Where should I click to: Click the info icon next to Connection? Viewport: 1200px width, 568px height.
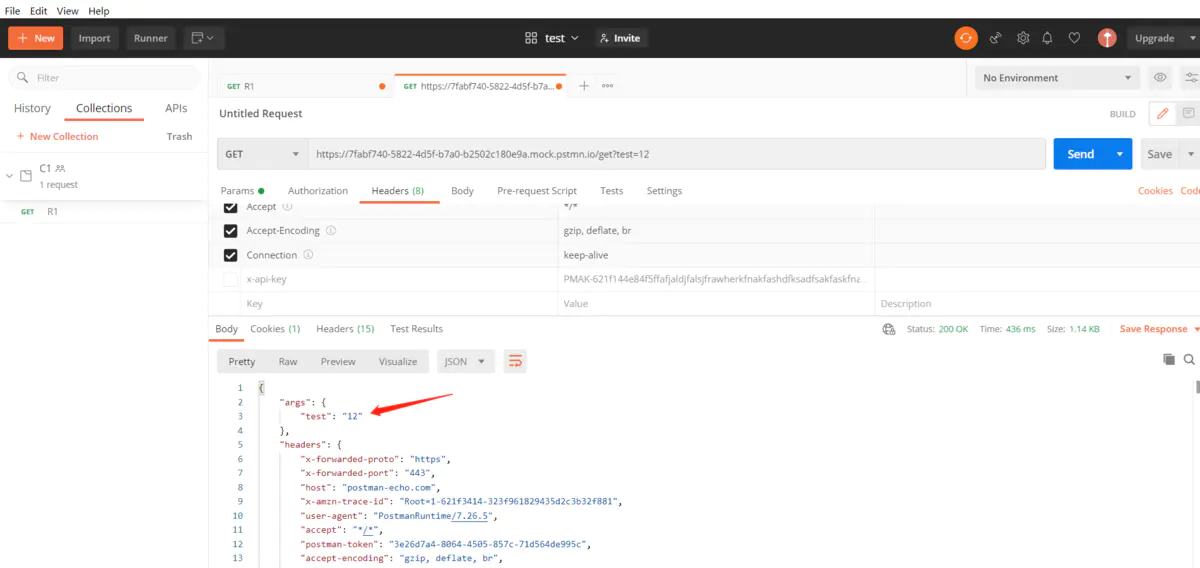point(308,255)
